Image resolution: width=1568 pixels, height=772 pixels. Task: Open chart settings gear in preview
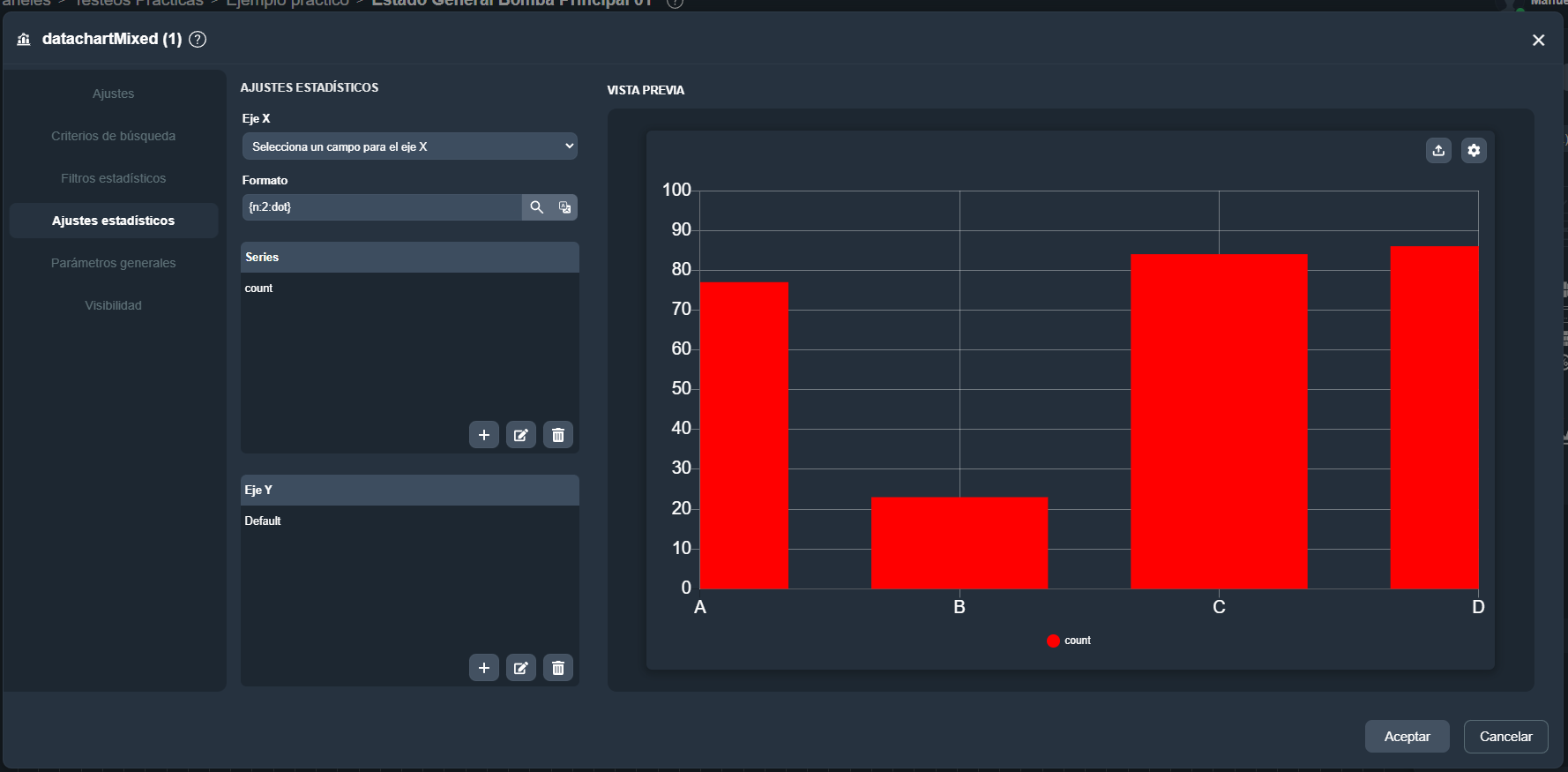1474,151
